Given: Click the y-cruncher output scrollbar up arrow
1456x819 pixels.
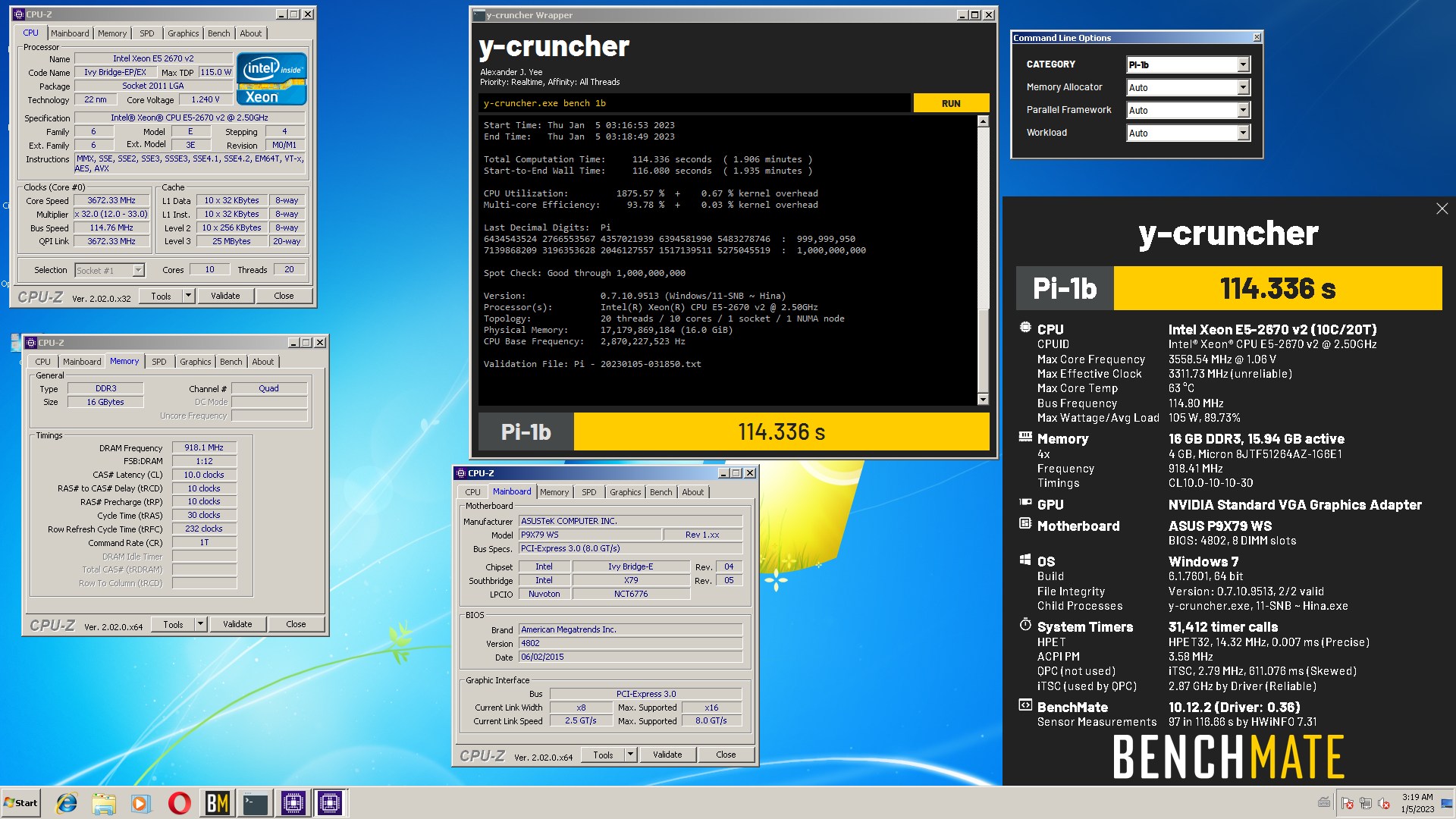Looking at the screenshot, I should (983, 121).
